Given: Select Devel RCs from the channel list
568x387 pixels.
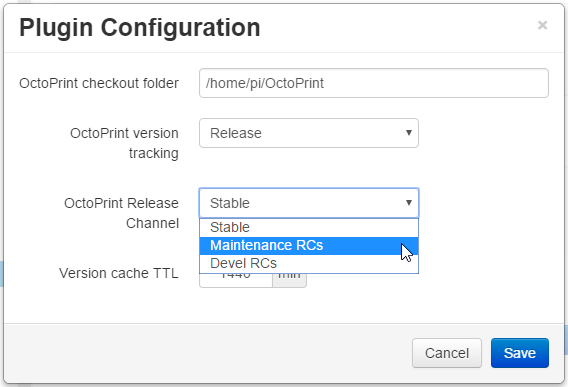Looking at the screenshot, I should coord(309,263).
